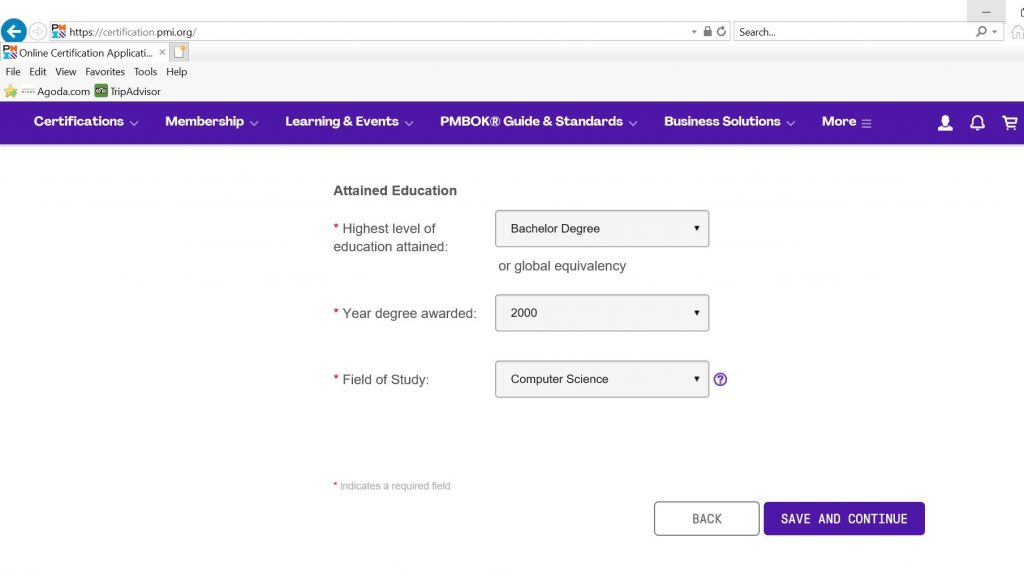This screenshot has width=1024, height=576.
Task: Navigate back with the blue back arrow
Action: pyautogui.click(x=13, y=31)
